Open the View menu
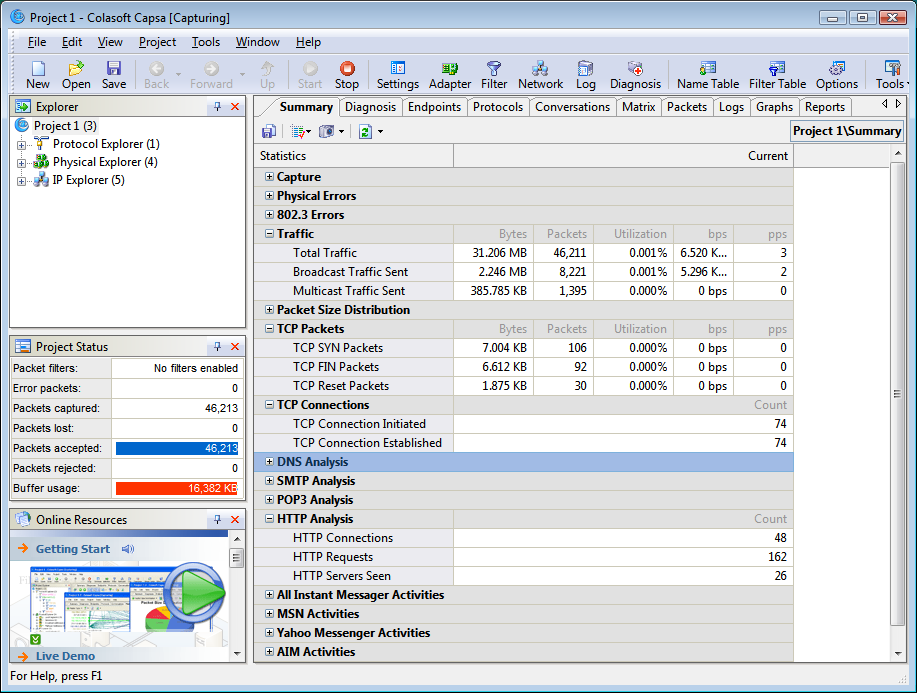This screenshot has height=693, width=917. (x=110, y=42)
